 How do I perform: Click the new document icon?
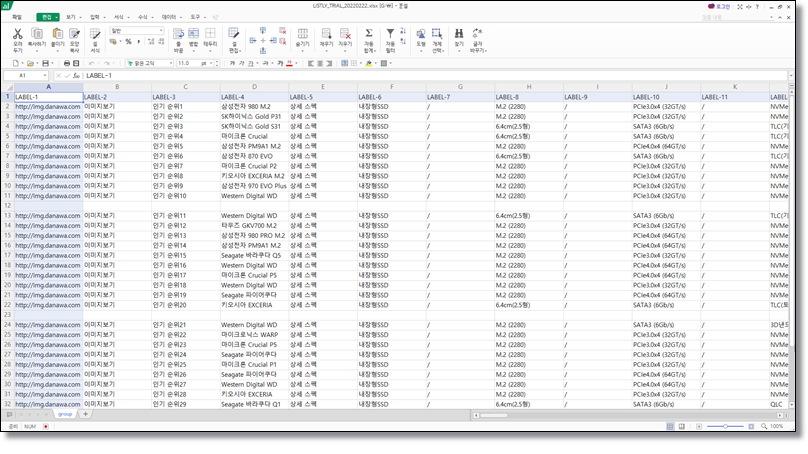click(x=15, y=63)
